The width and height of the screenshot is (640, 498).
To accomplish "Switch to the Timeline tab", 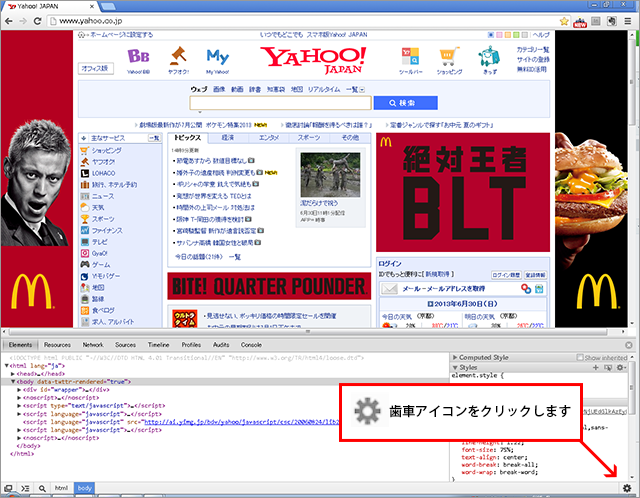I will pyautogui.click(x=158, y=345).
